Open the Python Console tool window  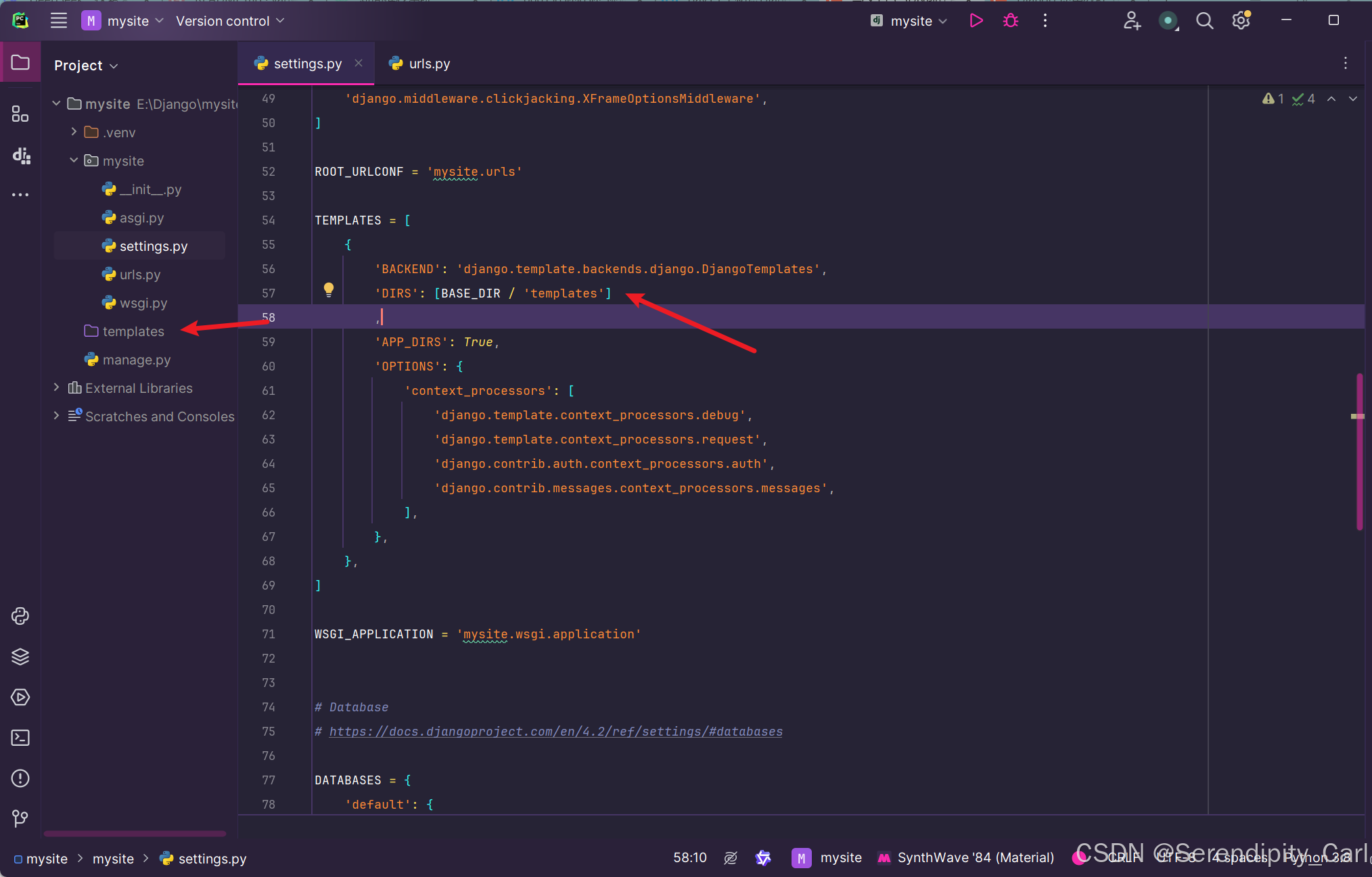(20, 616)
